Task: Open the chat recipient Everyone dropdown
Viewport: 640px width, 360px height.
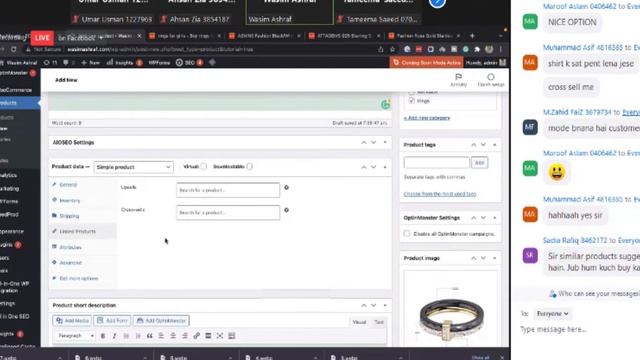Action: coord(552,313)
